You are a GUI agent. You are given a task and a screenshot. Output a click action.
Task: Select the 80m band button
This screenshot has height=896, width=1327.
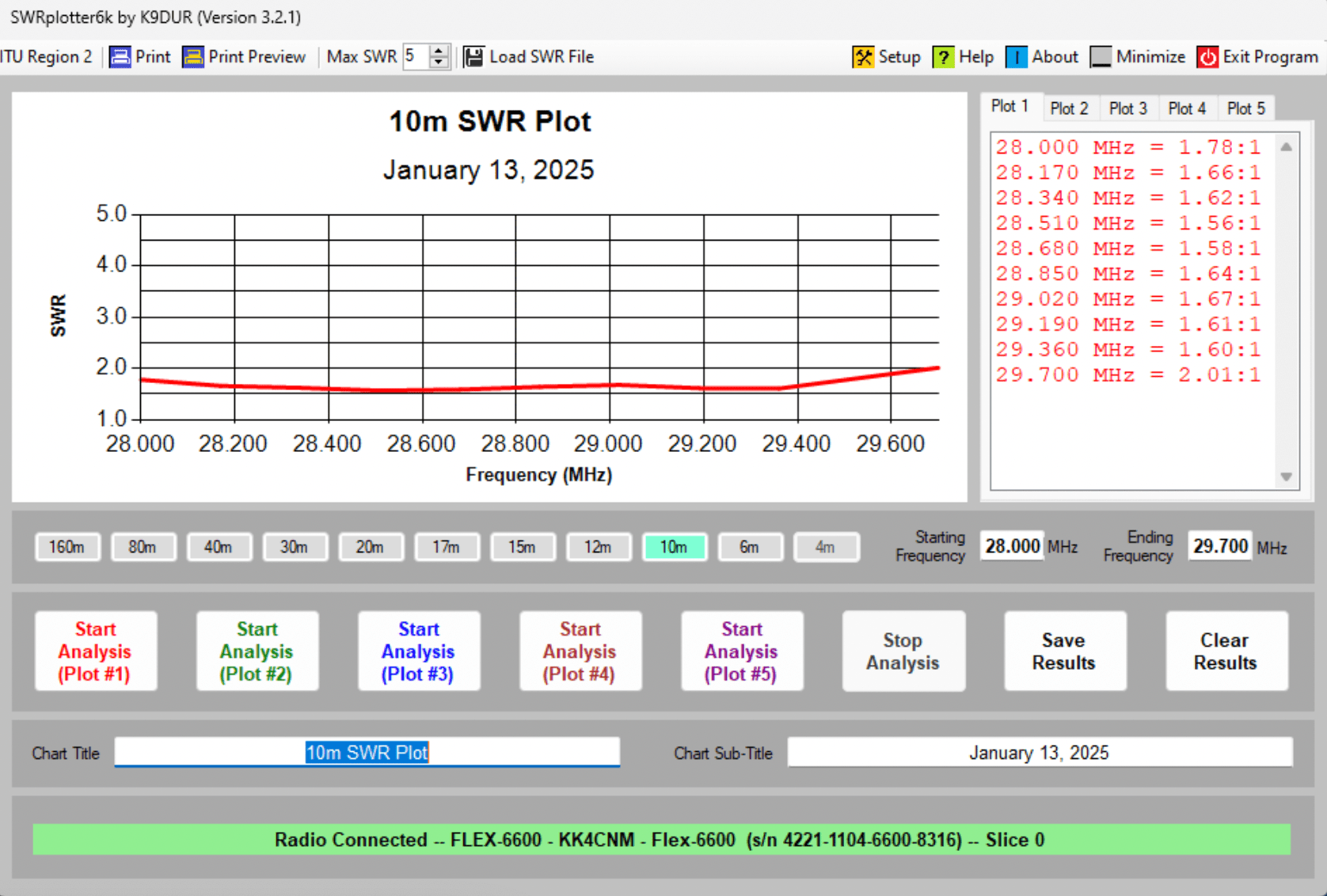point(143,547)
